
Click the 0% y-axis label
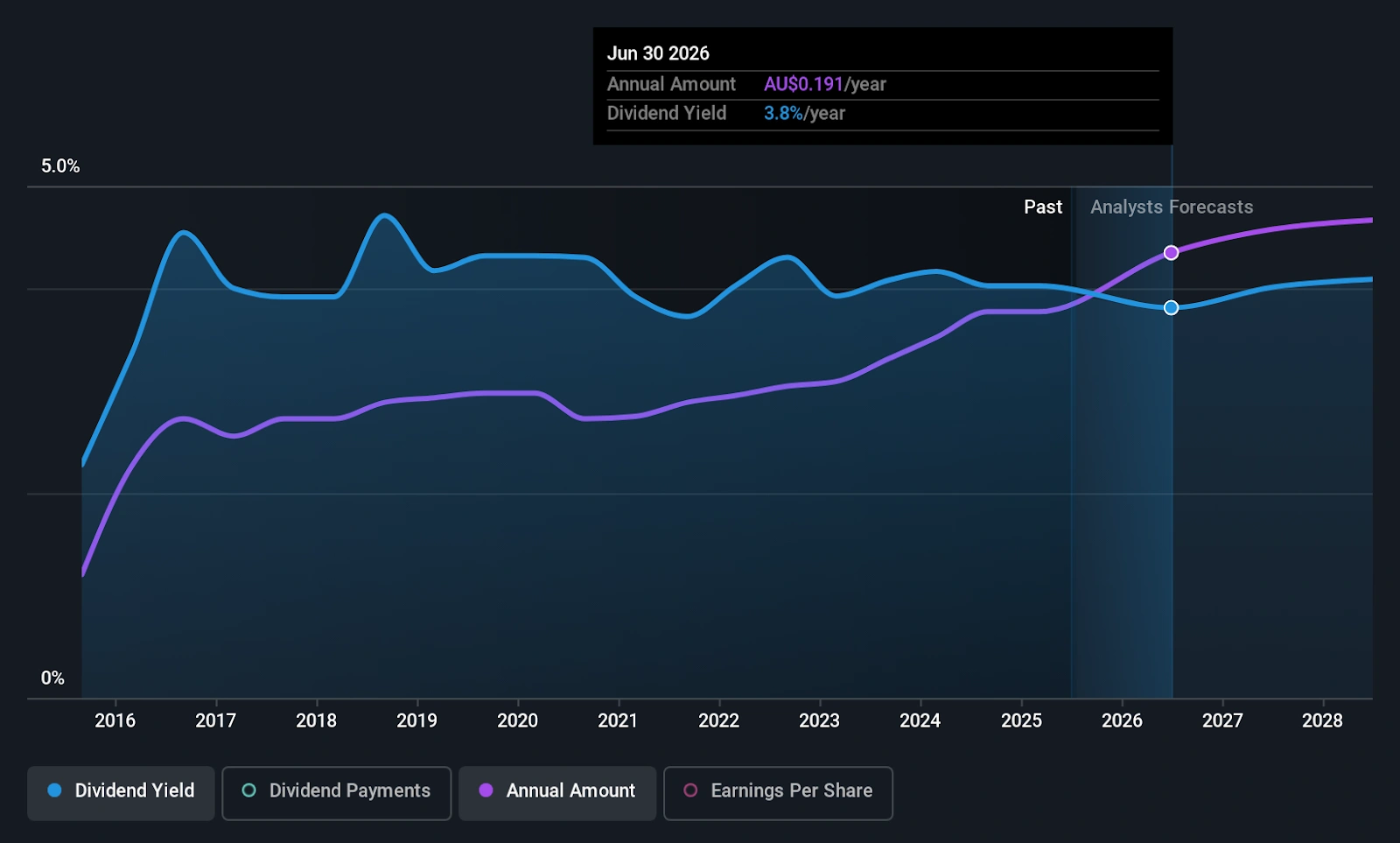coord(52,678)
